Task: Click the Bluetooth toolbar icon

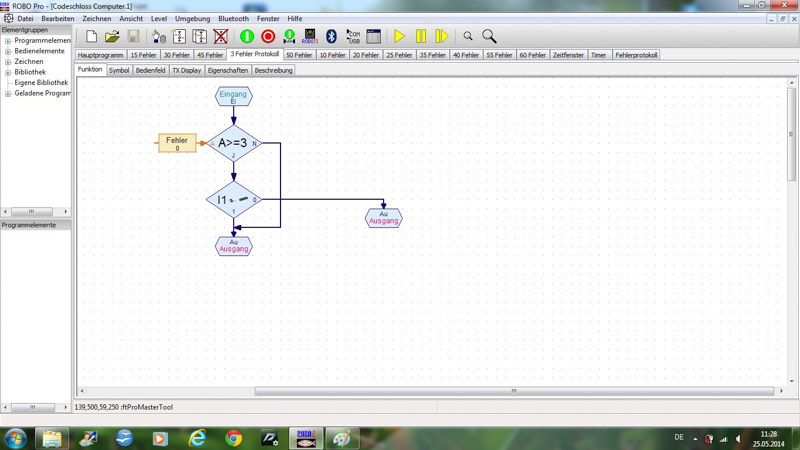Action: click(331, 36)
